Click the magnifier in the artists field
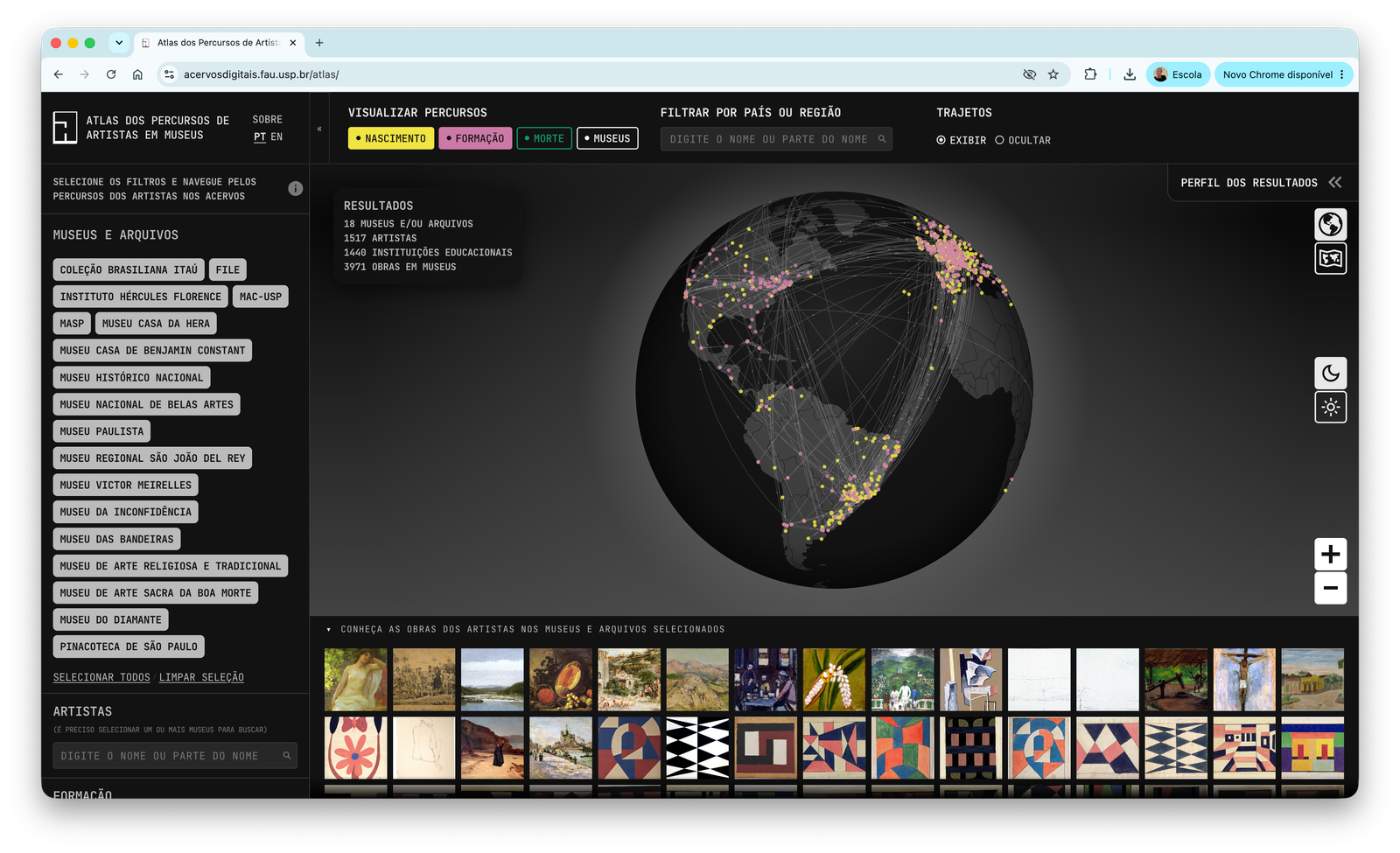The width and height of the screenshot is (1400, 853). click(x=286, y=756)
